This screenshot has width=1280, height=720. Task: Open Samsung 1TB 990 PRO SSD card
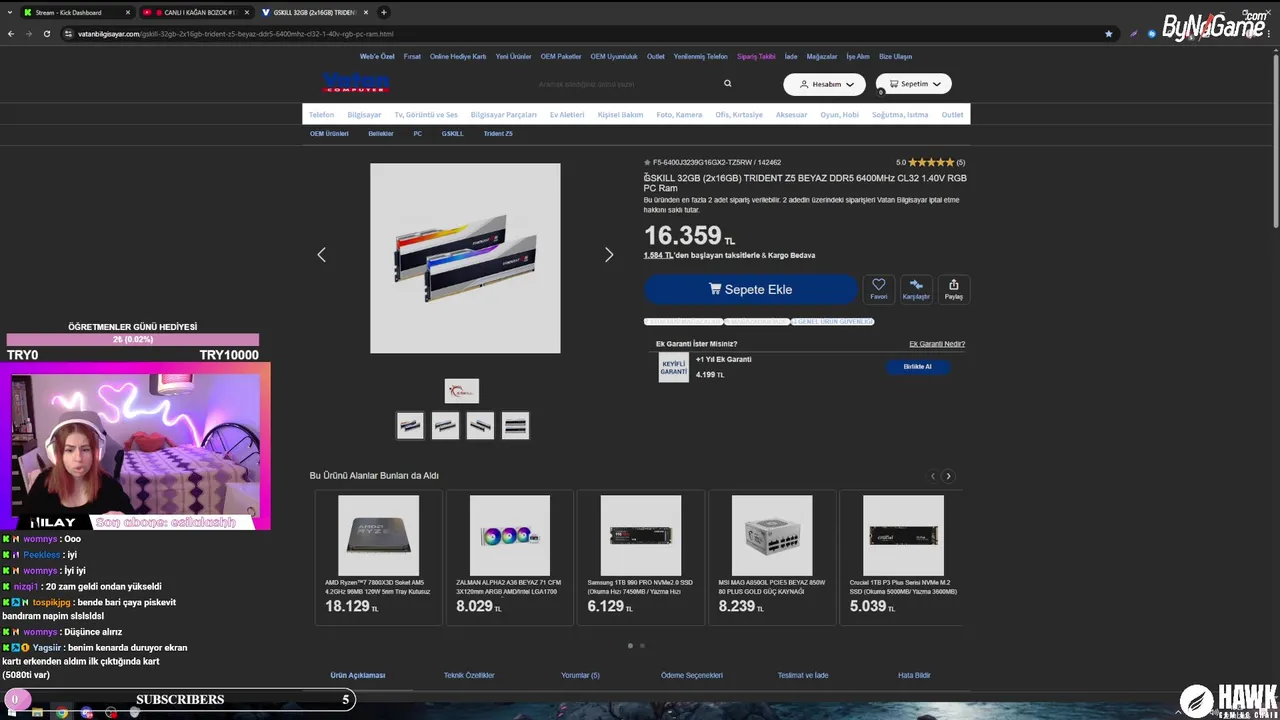(x=641, y=557)
